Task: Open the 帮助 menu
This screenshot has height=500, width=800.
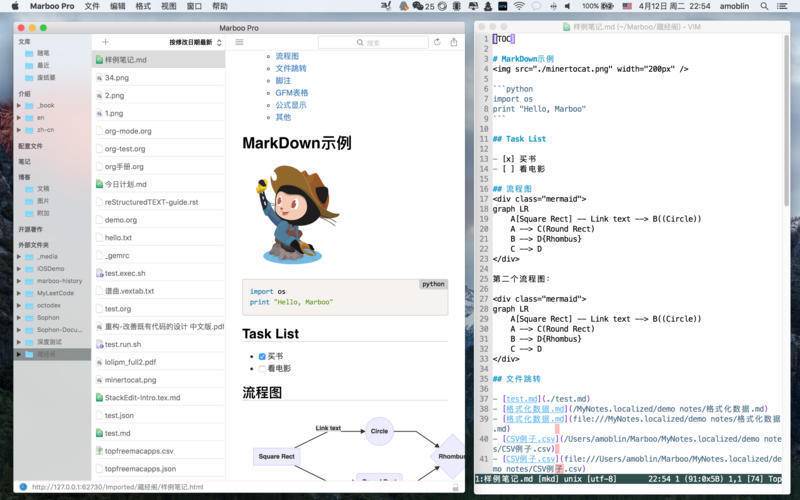Action: pos(220,6)
